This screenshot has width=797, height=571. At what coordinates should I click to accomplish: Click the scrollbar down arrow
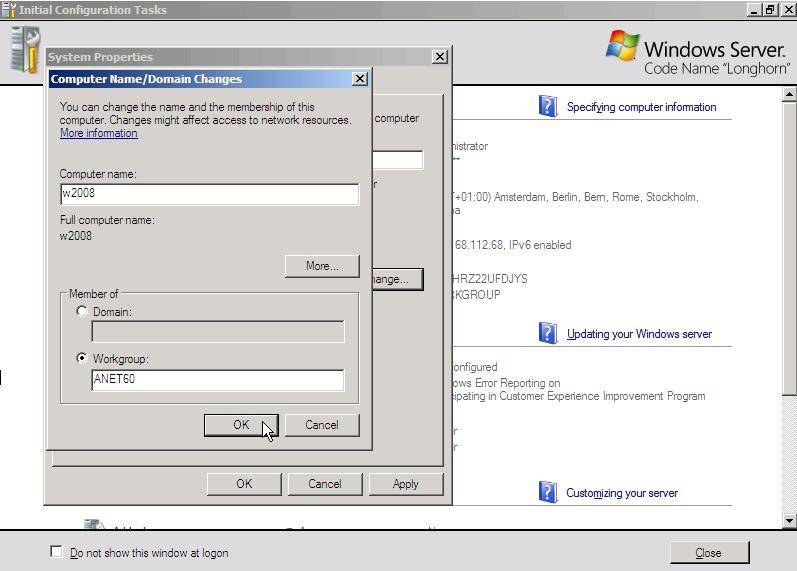point(789,520)
